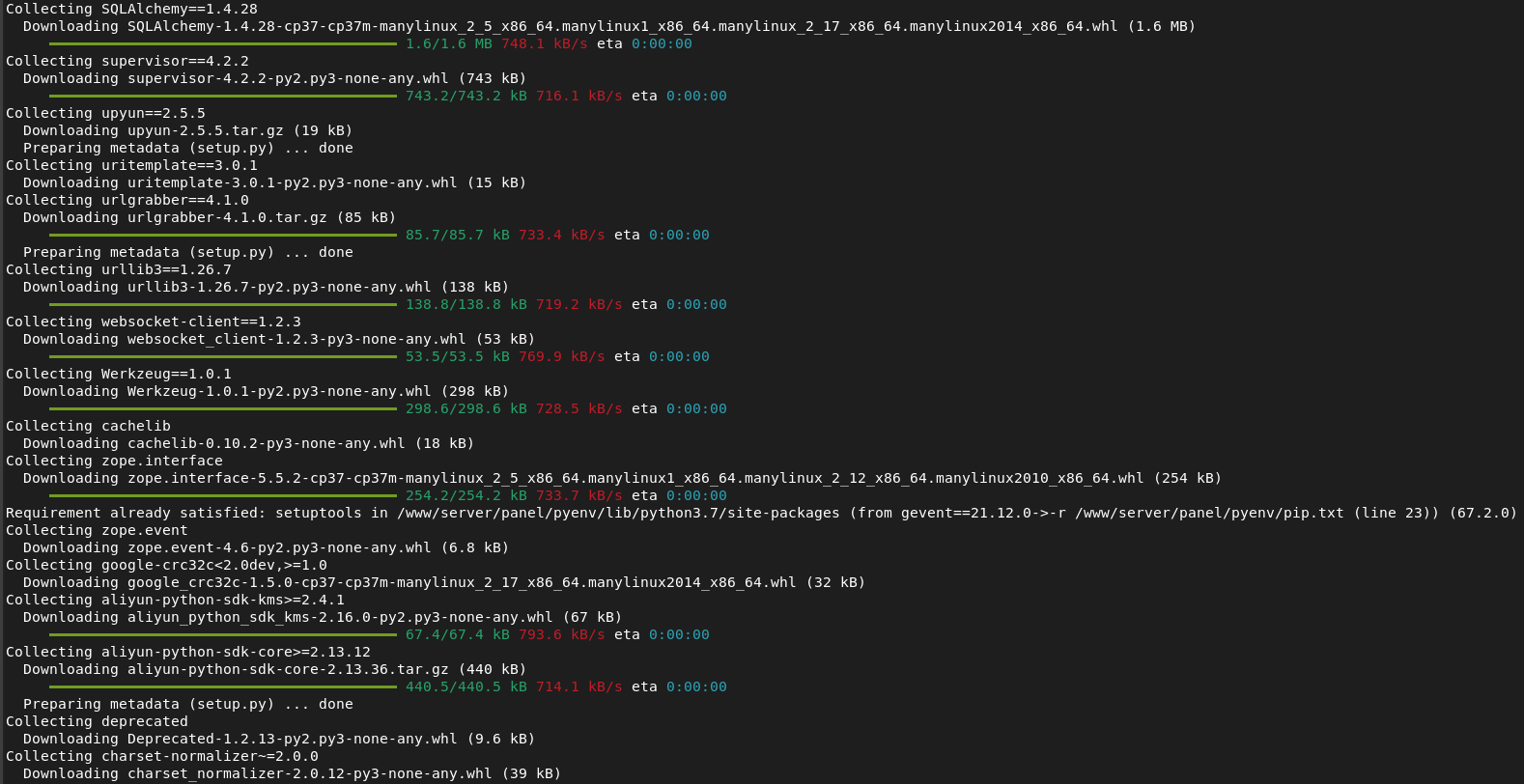Click 'Collecting upyun==2.5.5' line
The width and height of the screenshot is (1524, 784).
105,113
